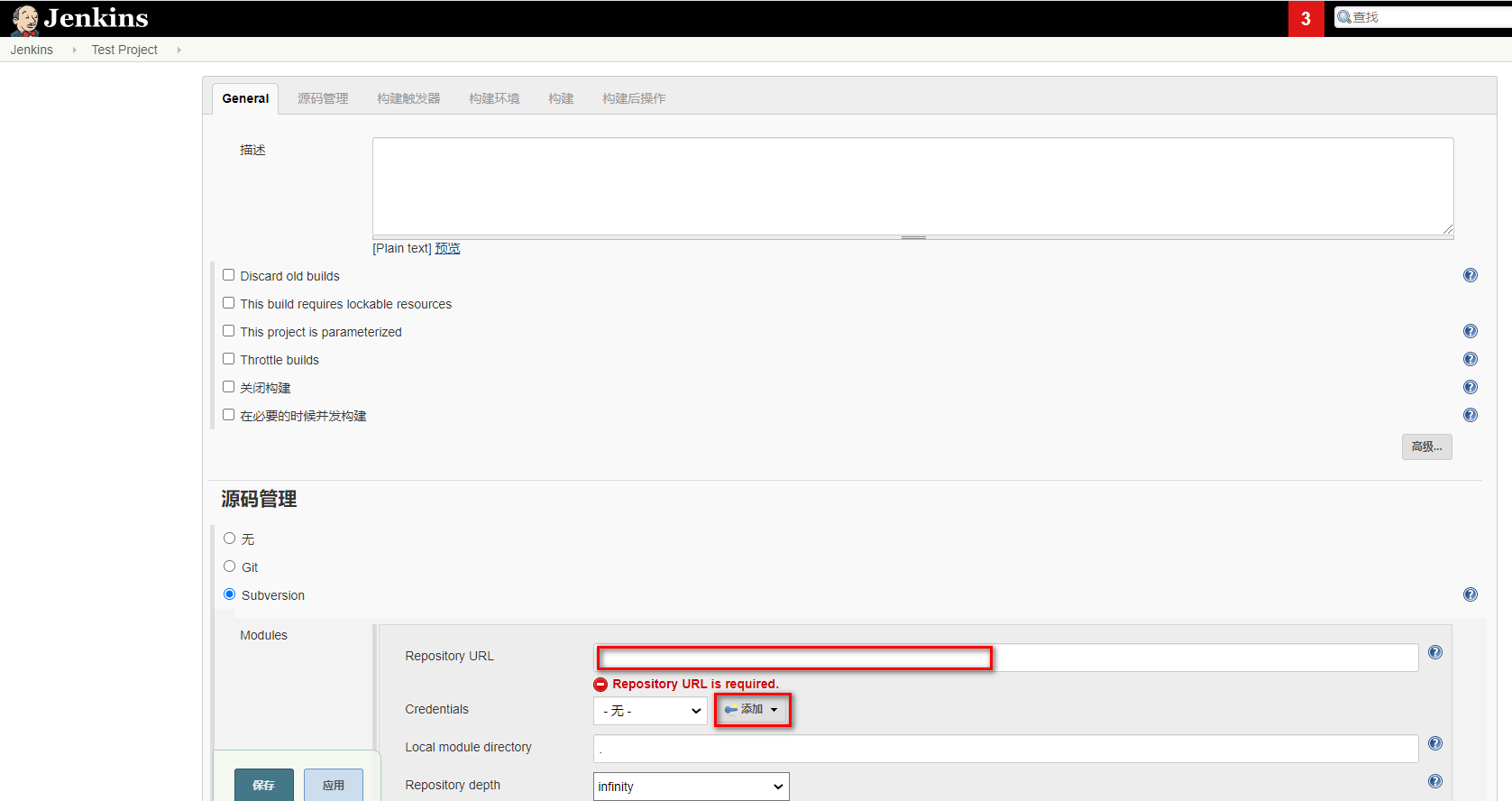This screenshot has width=1512, height=801.
Task: Select the Subversion radio option
Action: (229, 594)
